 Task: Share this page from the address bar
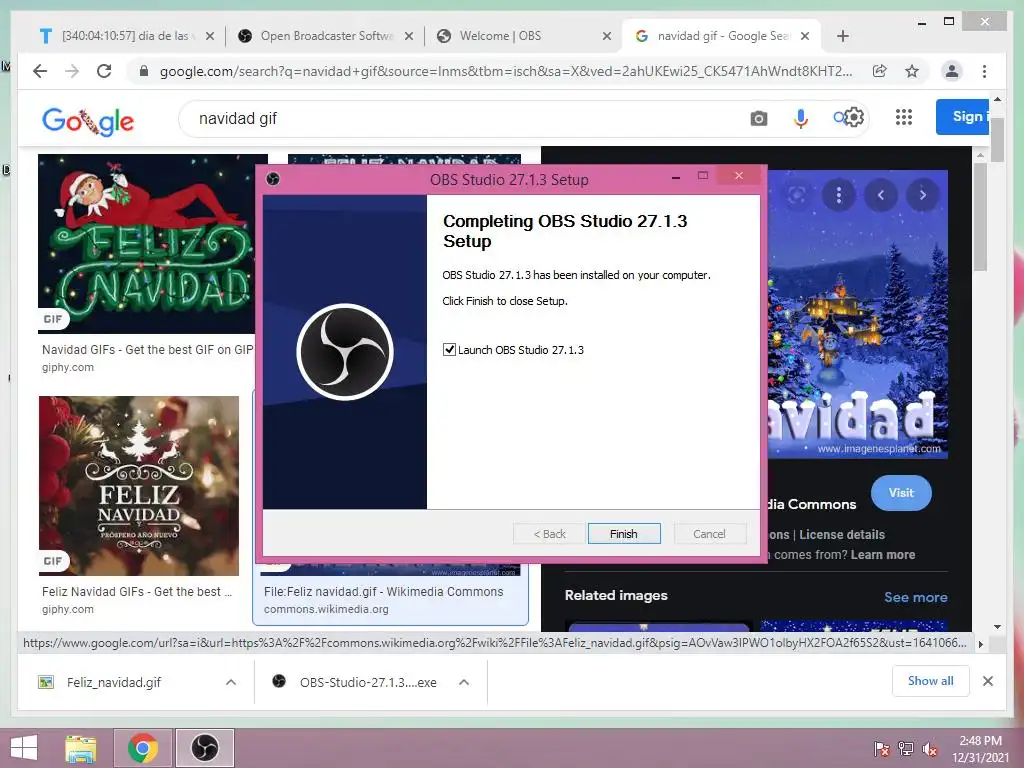point(880,71)
